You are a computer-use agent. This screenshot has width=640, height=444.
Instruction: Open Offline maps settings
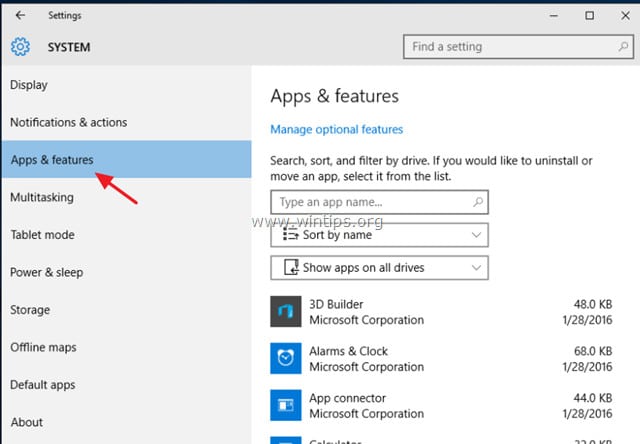[127, 347]
